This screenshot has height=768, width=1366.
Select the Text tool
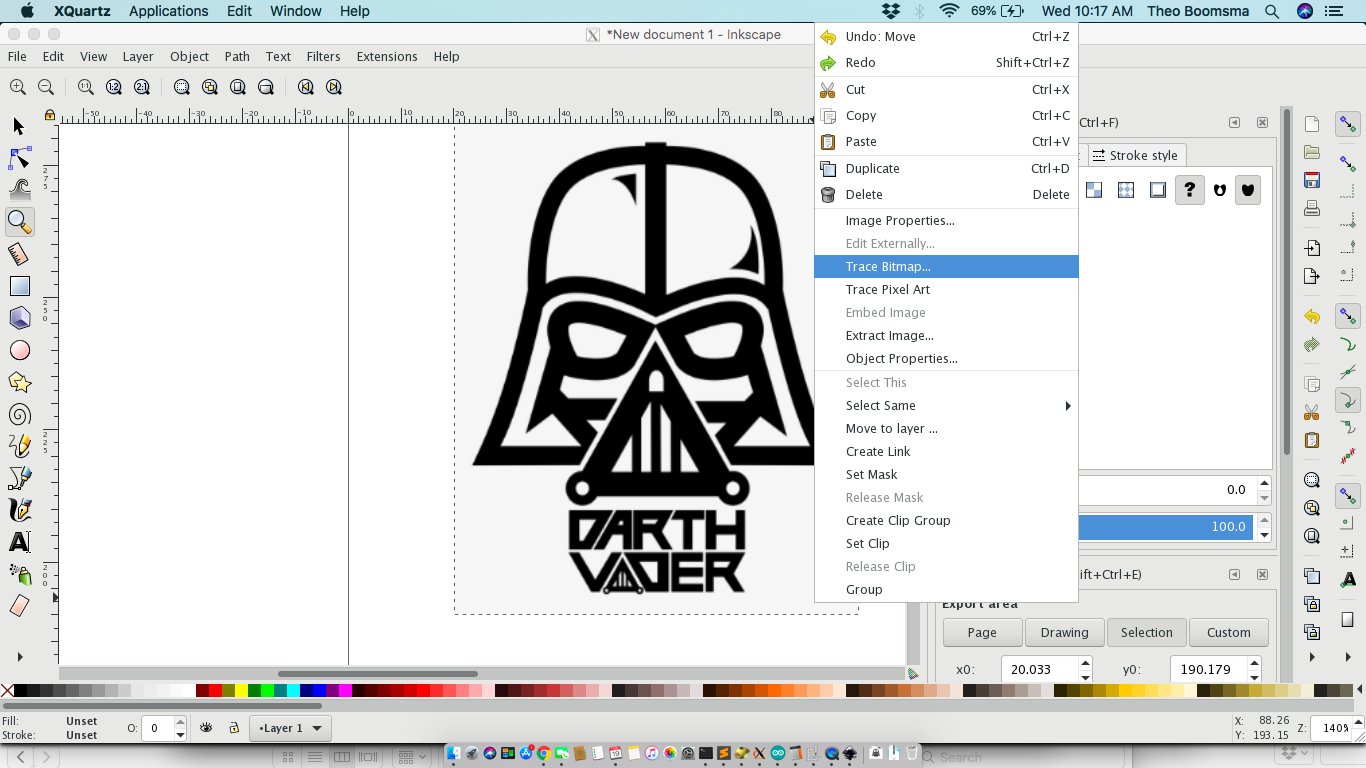tap(19, 543)
